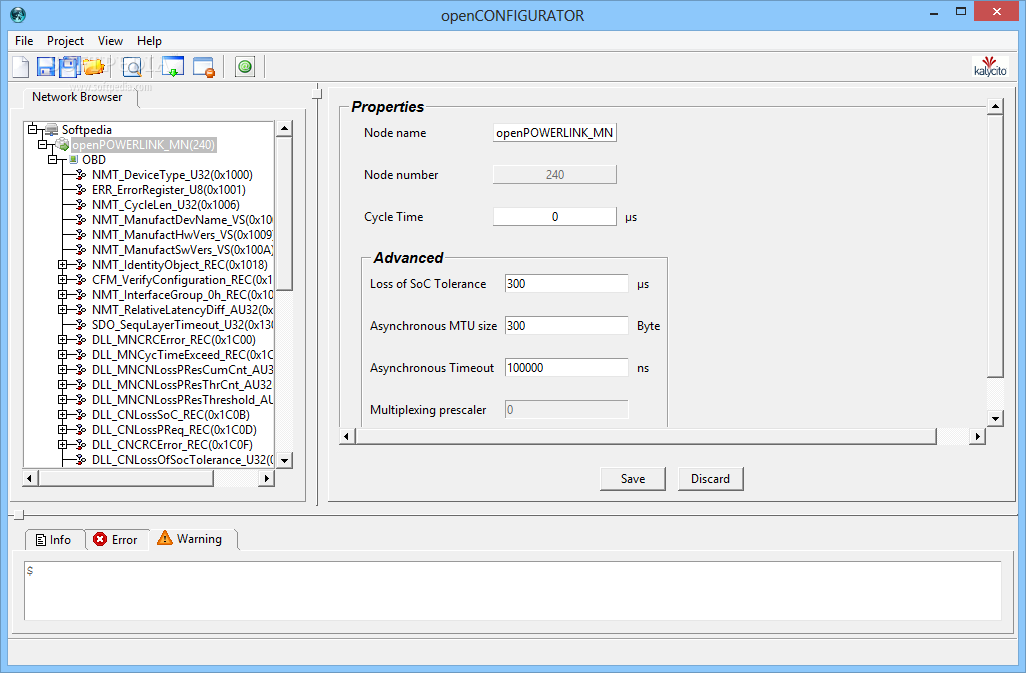Click tree horizontal scrollbar right arrow

[266, 479]
